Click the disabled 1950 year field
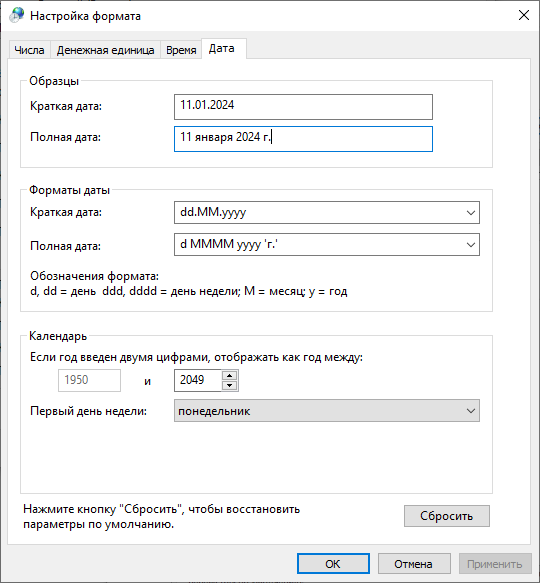This screenshot has height=583, width=540. click(x=89, y=380)
